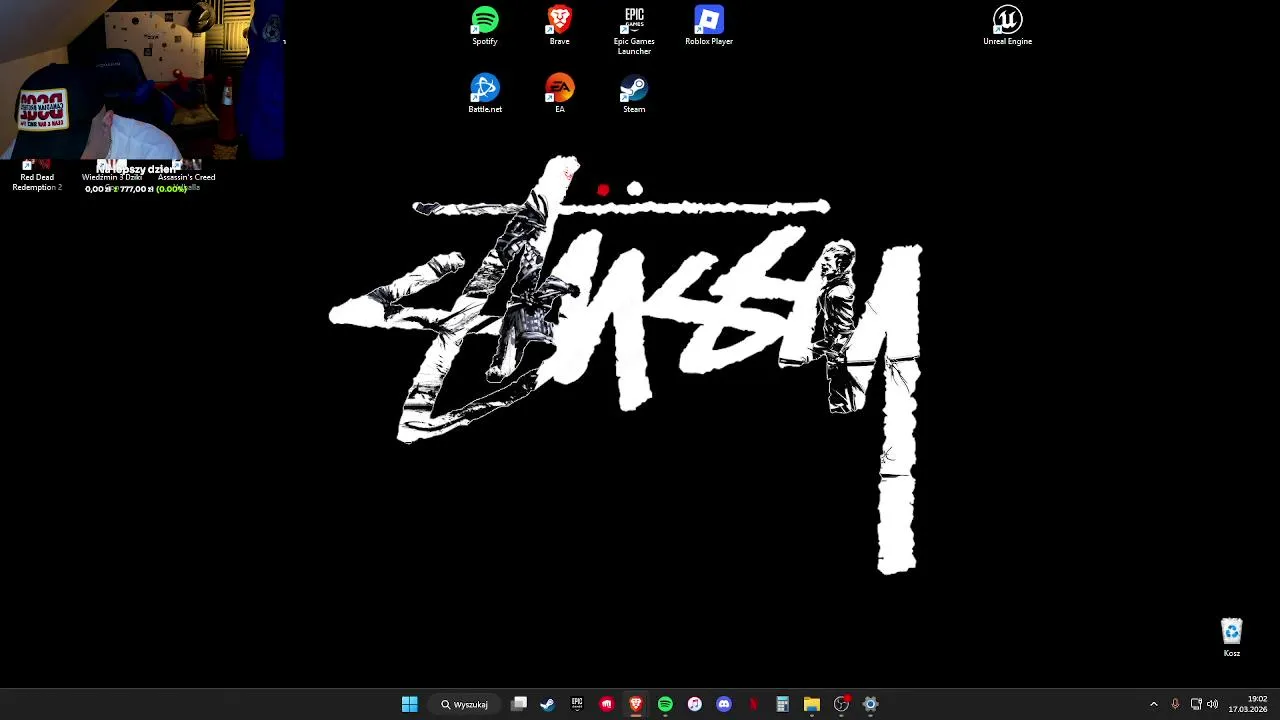Open the clock showing 19:02

point(1248,704)
